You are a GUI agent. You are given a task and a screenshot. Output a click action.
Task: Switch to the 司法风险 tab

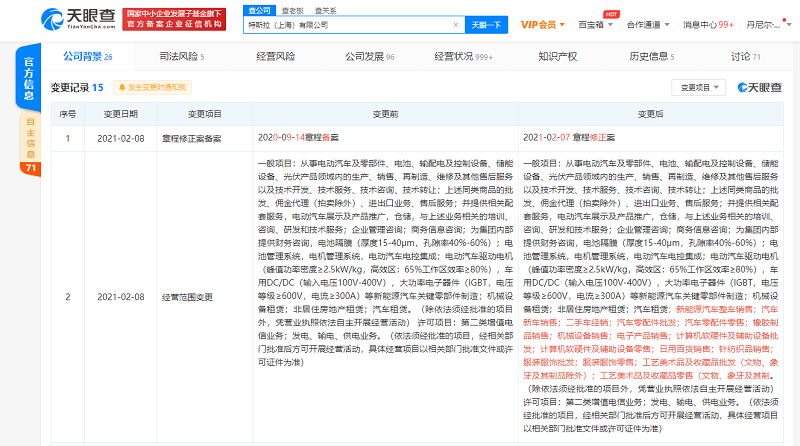click(x=182, y=57)
